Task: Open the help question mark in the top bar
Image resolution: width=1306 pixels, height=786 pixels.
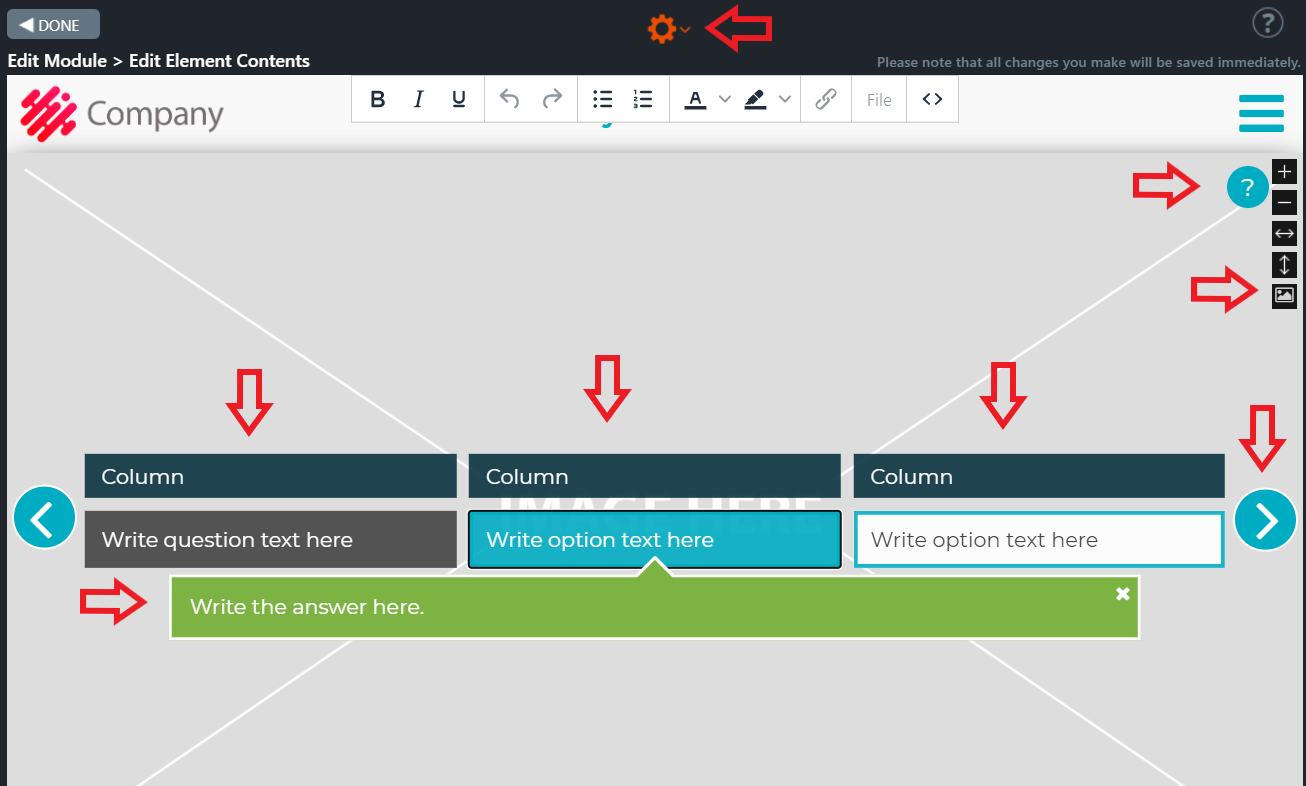Action: point(1268,22)
